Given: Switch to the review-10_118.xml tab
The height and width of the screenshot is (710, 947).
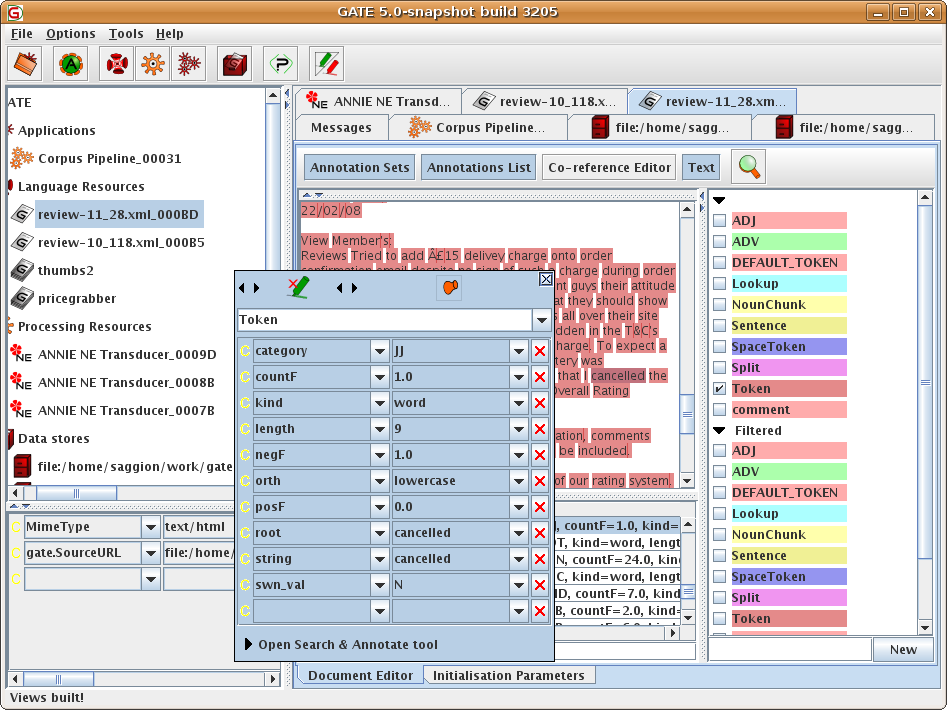Looking at the screenshot, I should click(x=545, y=101).
